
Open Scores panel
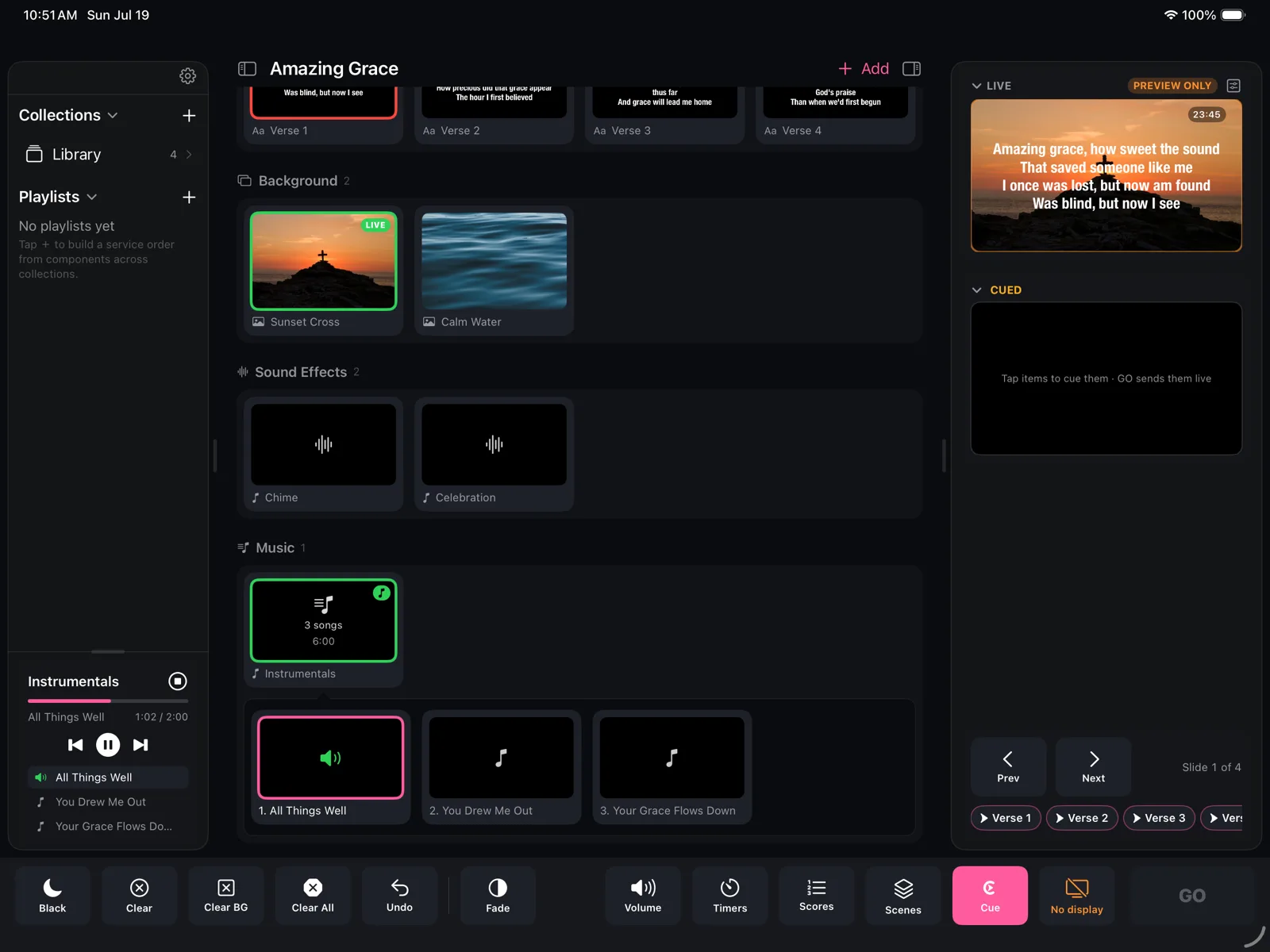(816, 896)
